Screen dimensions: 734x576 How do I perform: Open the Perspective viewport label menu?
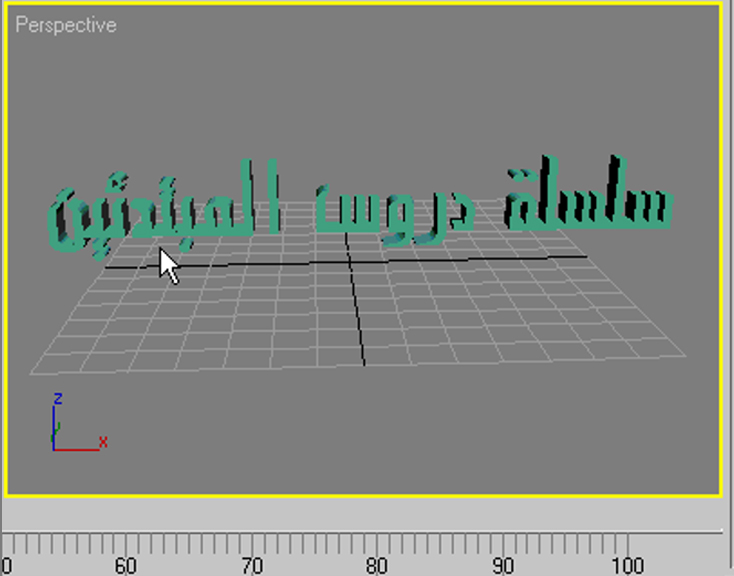tap(65, 25)
